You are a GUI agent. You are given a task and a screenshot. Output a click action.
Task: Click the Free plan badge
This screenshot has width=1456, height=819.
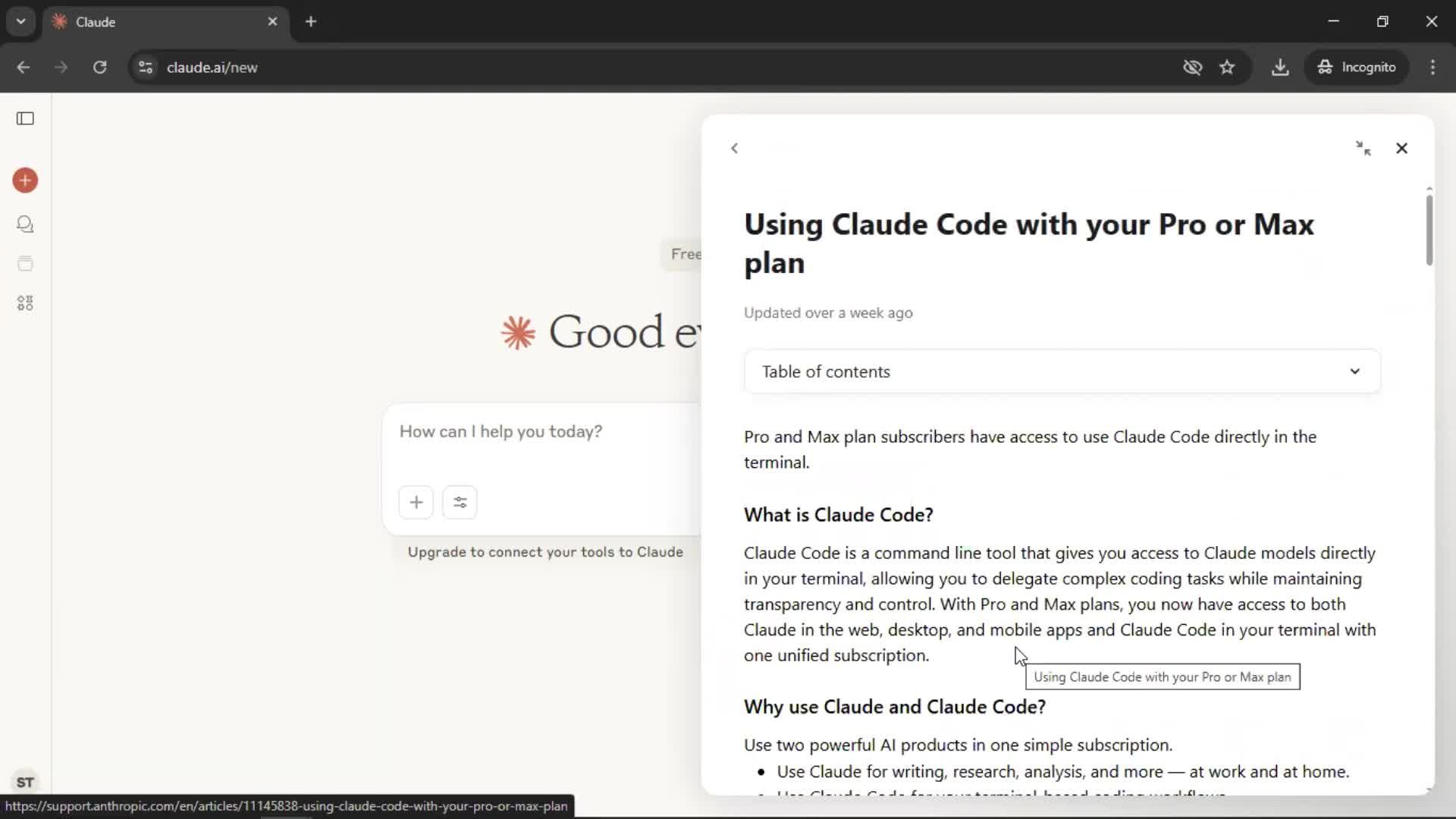[682, 254]
